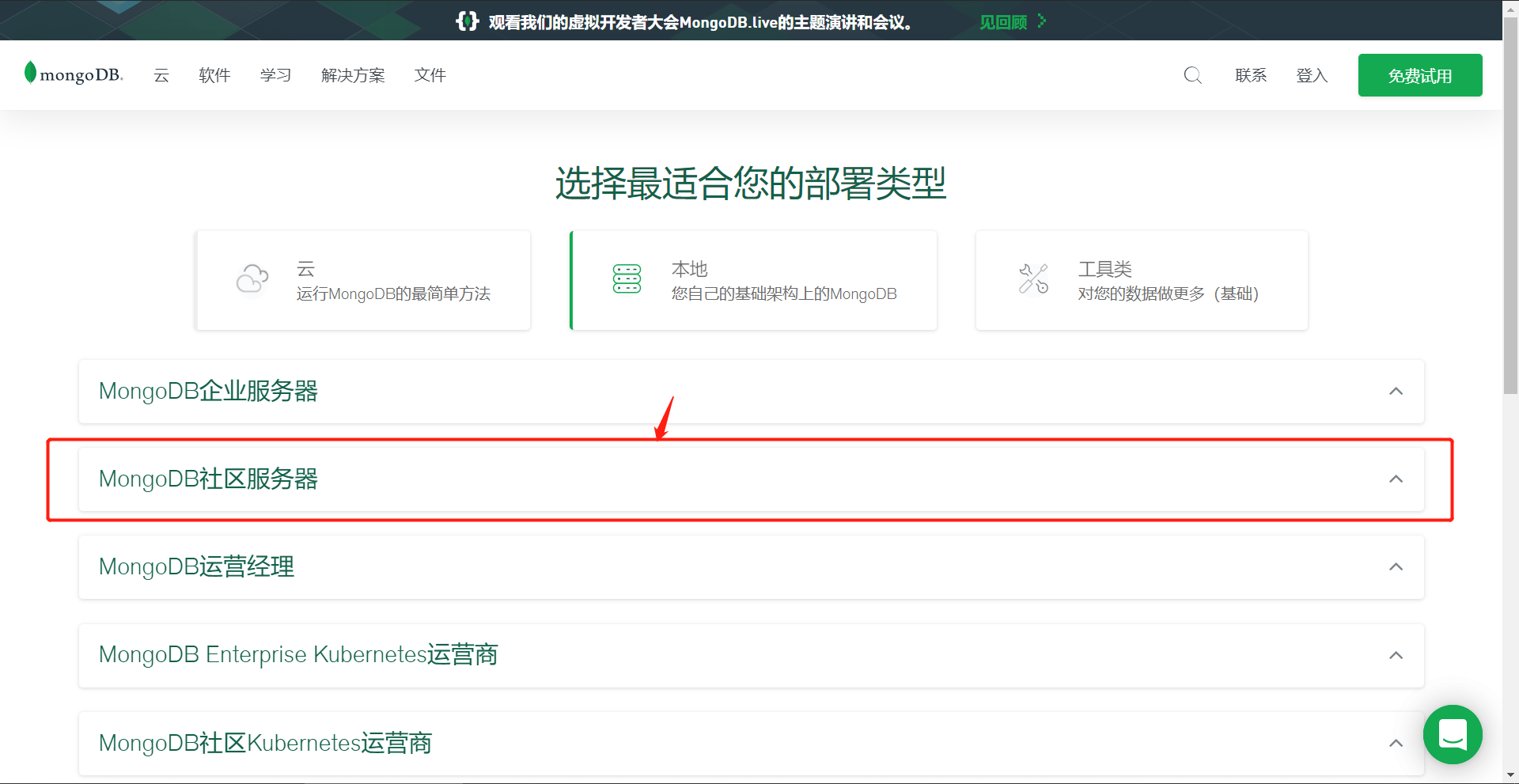Click MongoDB社区服务器 section title
The image size is (1519, 784).
(208, 479)
